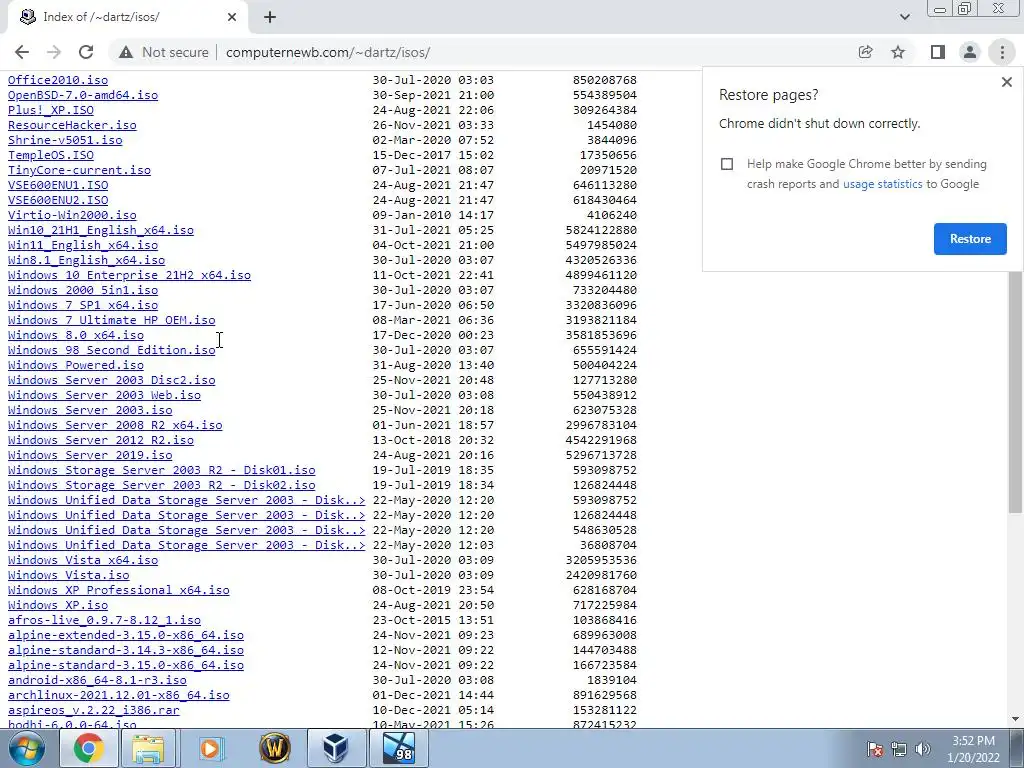The image size is (1024, 768).
Task: Open the Windows Start button
Action: point(27,748)
